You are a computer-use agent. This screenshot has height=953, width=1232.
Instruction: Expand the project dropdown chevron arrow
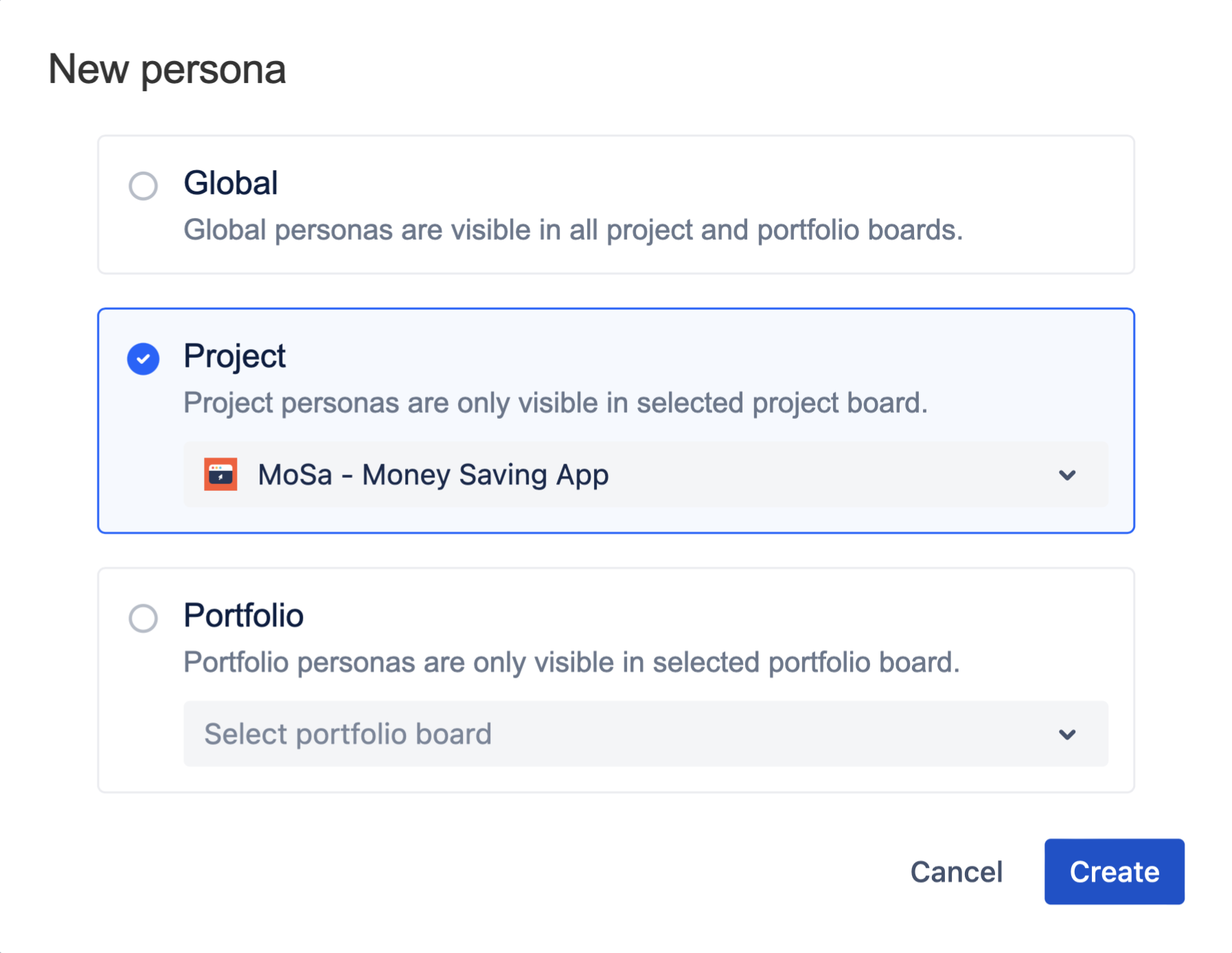click(x=1066, y=474)
